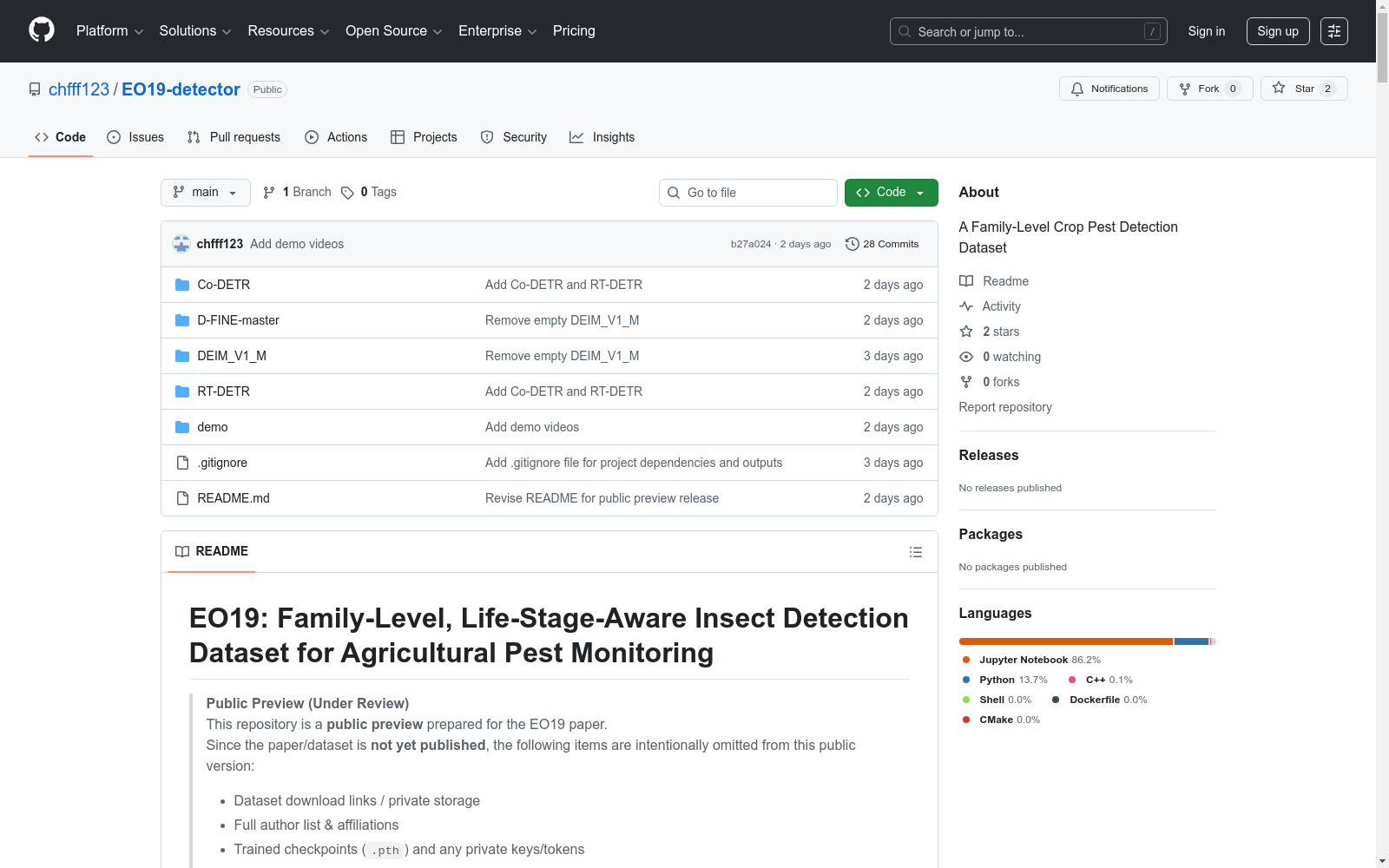The width and height of the screenshot is (1389, 868).
Task: Switch to the Pull requests tab
Action: pyautogui.click(x=234, y=137)
